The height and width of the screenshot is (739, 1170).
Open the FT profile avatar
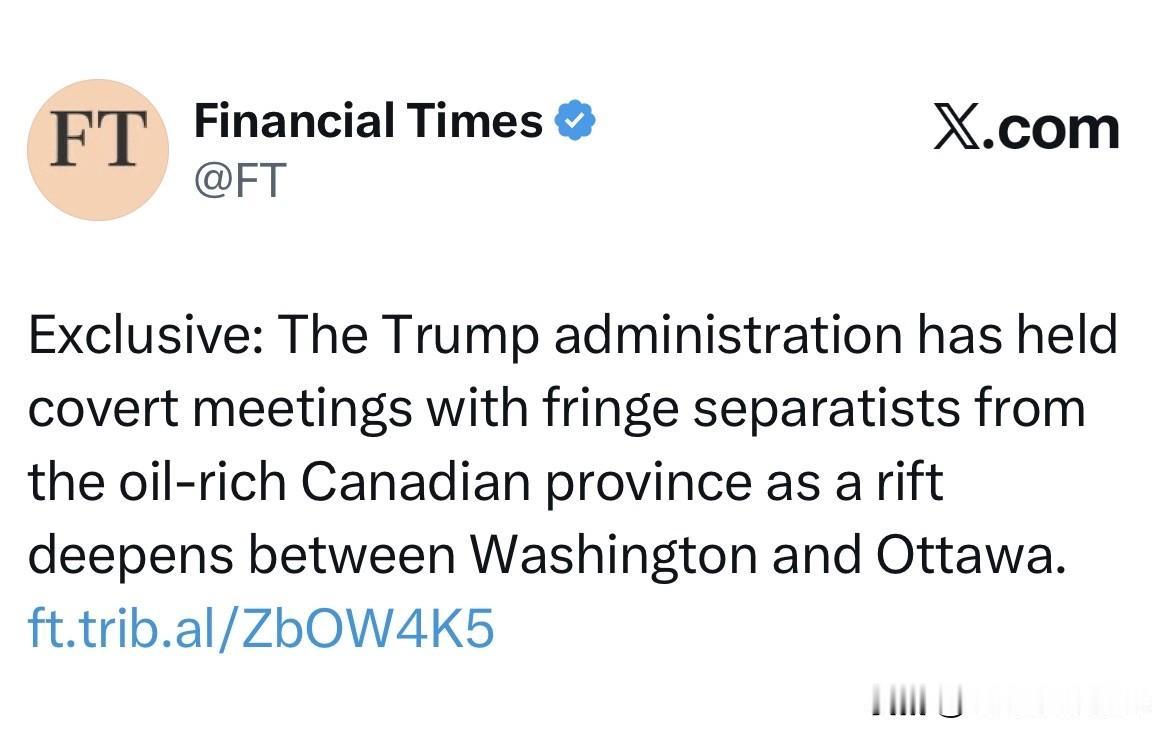98,150
